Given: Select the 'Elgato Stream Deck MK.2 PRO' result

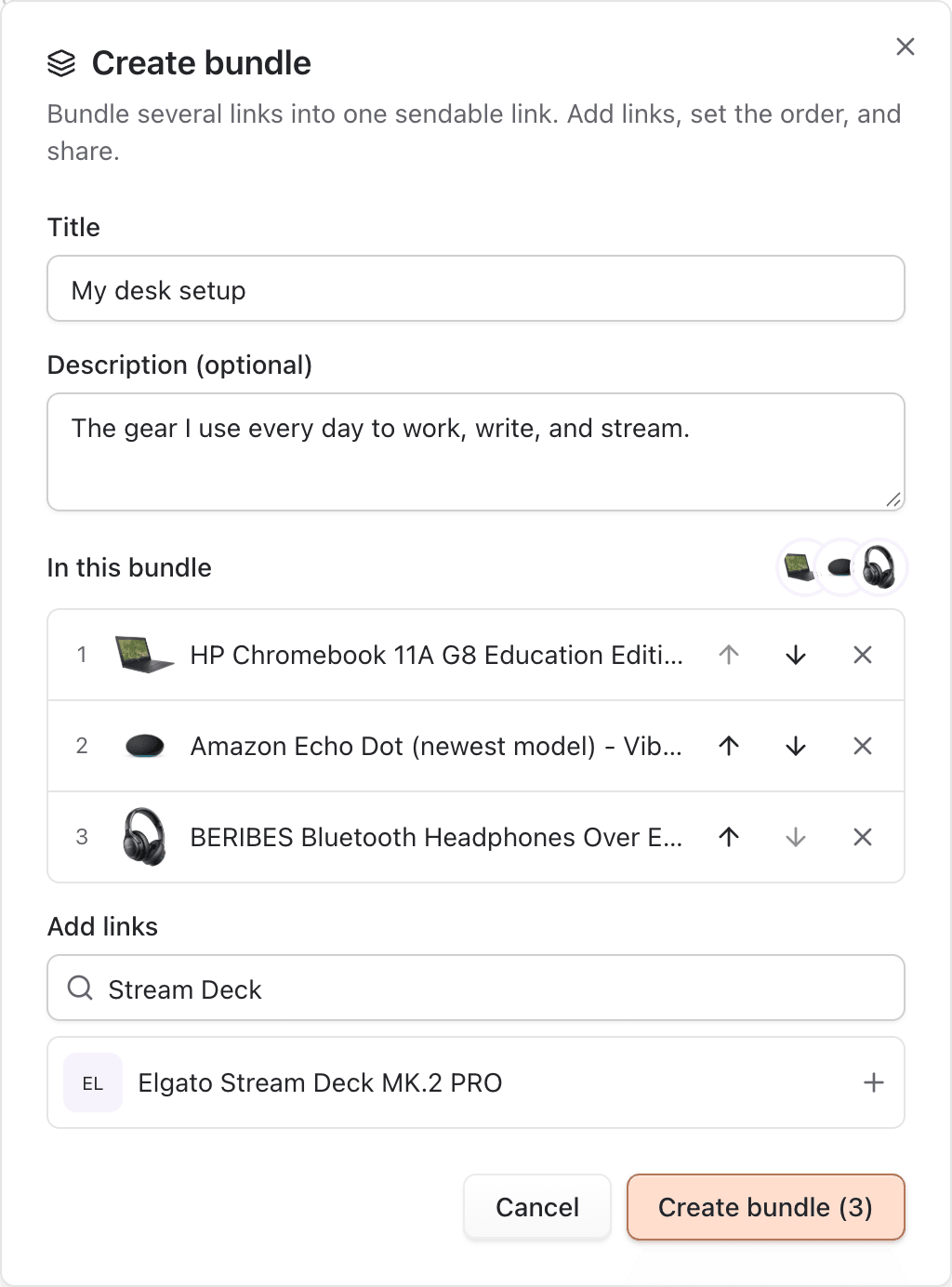Looking at the screenshot, I should (476, 1082).
